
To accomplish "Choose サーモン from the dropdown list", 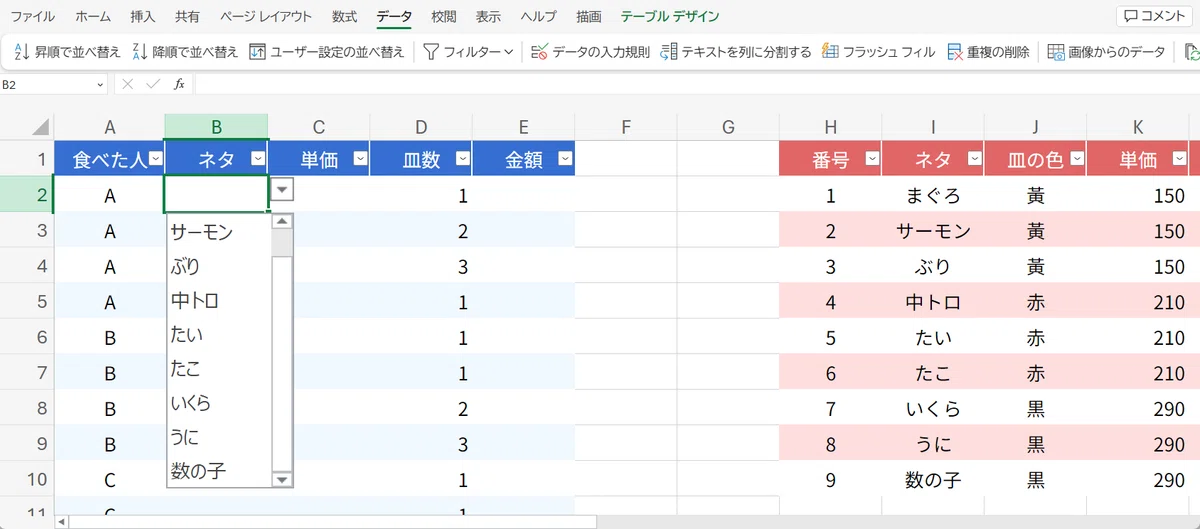I will 219,232.
